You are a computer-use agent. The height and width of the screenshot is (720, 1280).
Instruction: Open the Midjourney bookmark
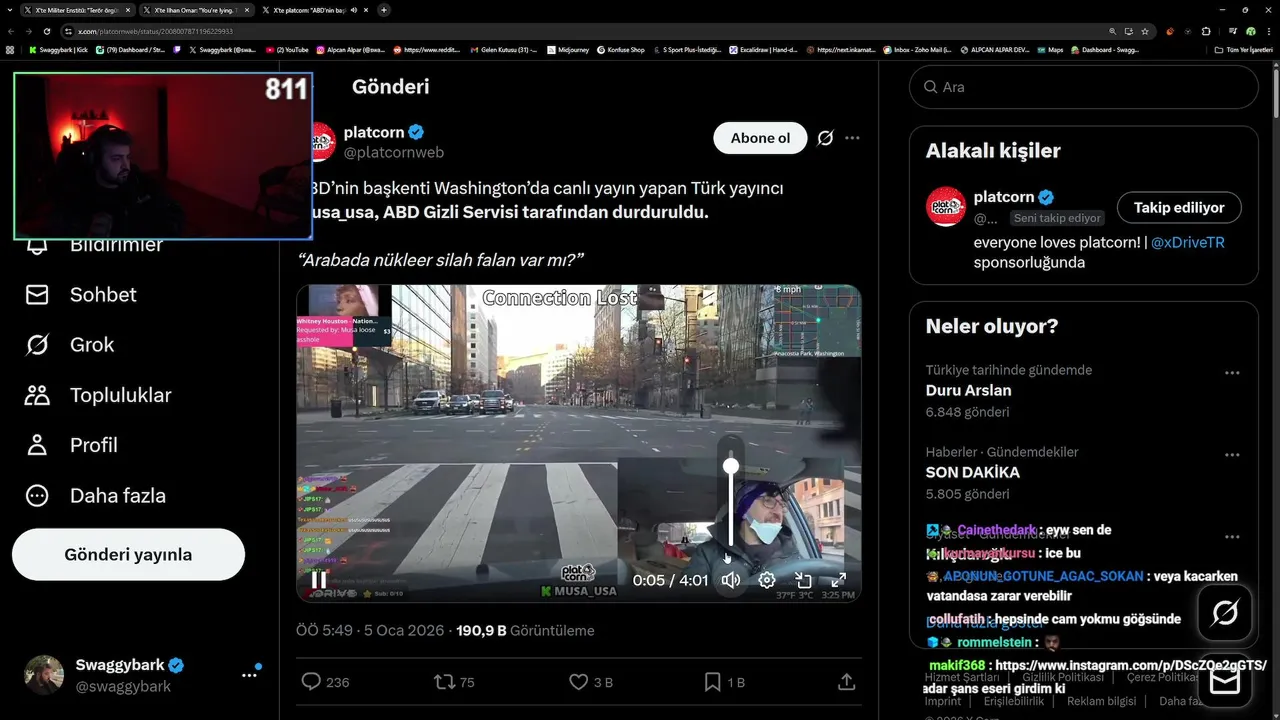566,49
